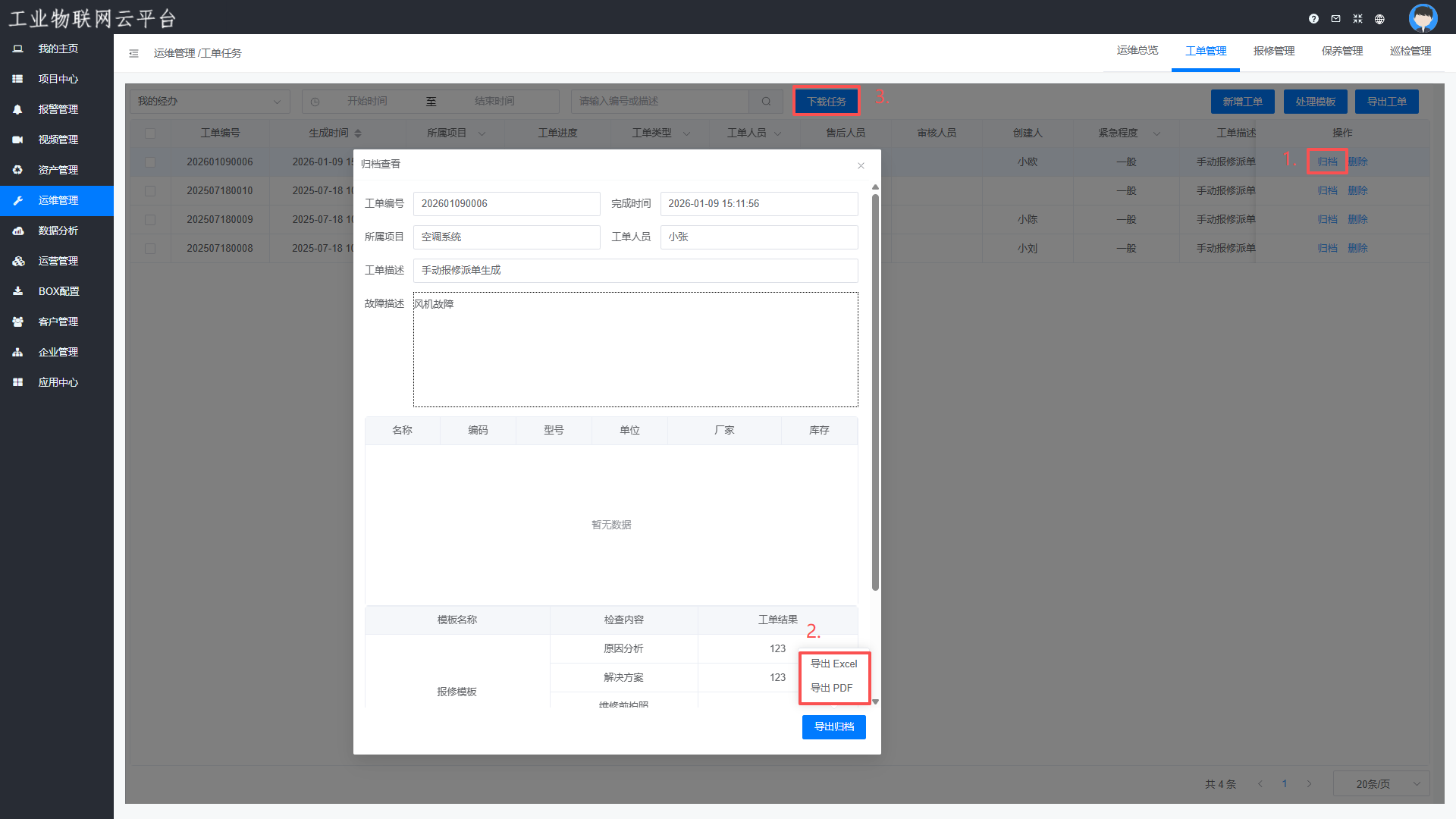Click the 导出归档 button
The width and height of the screenshot is (1456, 819).
point(833,726)
